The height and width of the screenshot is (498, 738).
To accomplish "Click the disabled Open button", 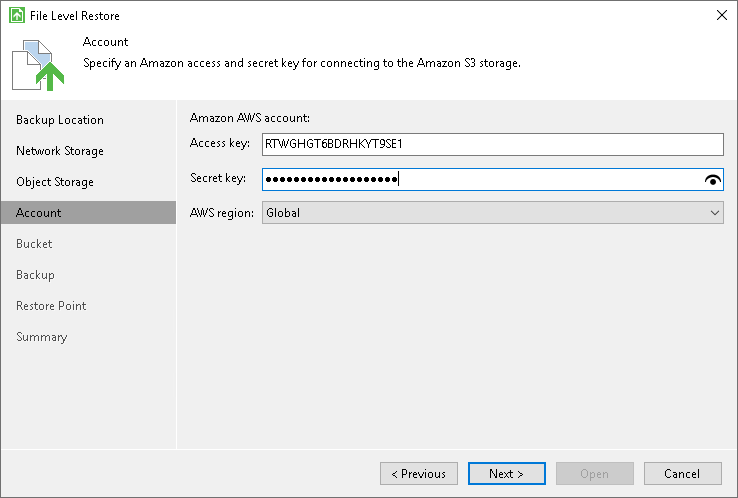I will tap(594, 474).
